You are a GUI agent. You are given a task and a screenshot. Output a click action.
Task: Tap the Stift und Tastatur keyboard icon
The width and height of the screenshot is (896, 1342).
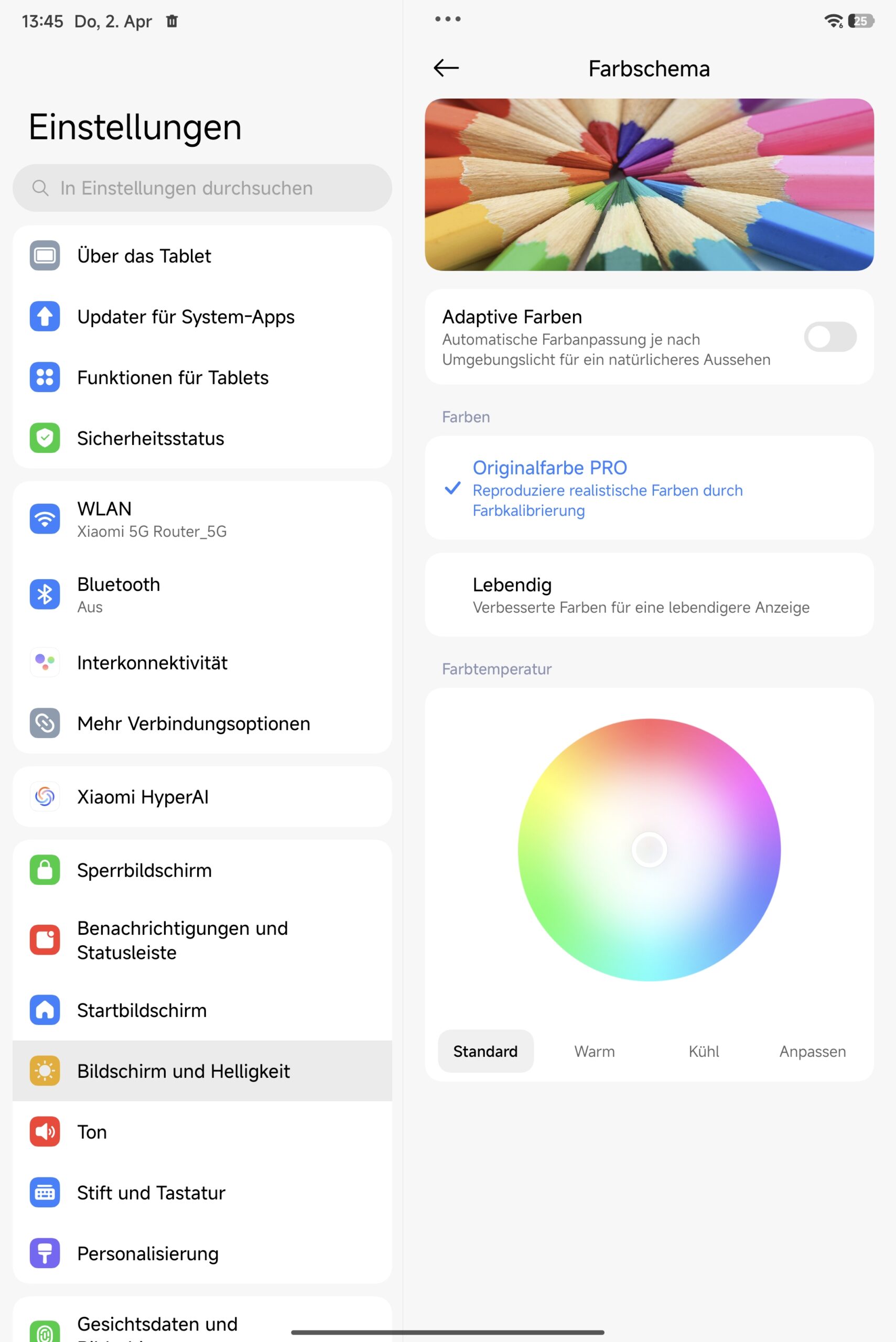pyautogui.click(x=45, y=1192)
